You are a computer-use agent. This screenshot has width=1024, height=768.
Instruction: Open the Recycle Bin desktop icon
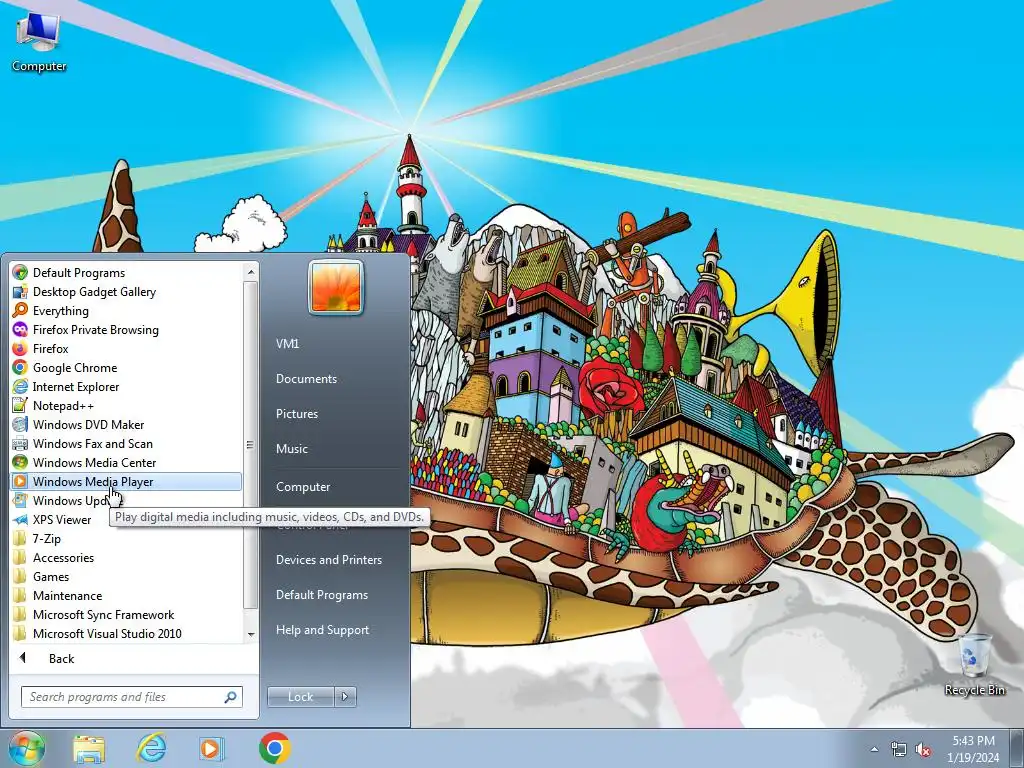(x=974, y=665)
